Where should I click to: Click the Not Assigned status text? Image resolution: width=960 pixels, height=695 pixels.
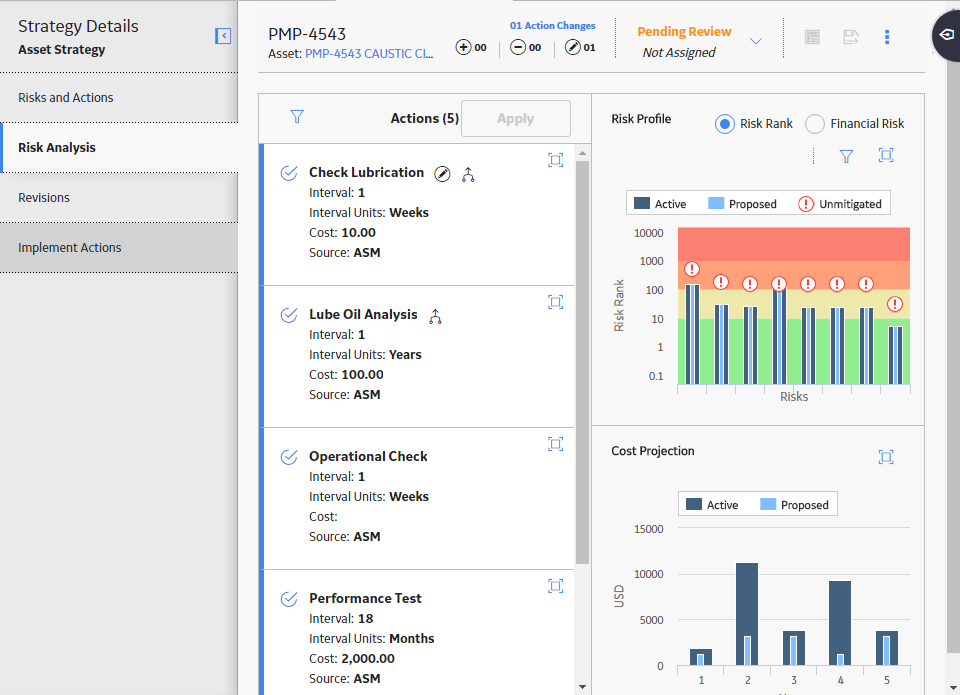tap(678, 53)
